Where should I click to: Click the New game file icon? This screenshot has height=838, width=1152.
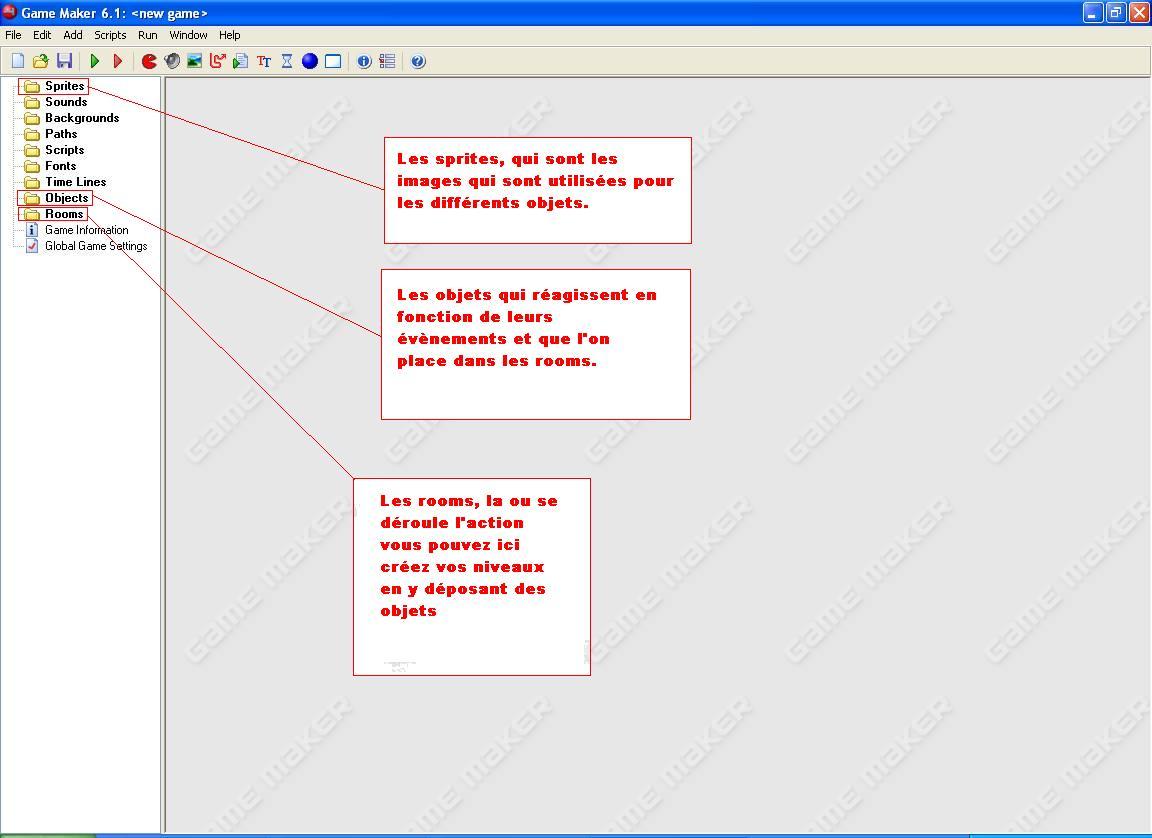pyautogui.click(x=18, y=61)
